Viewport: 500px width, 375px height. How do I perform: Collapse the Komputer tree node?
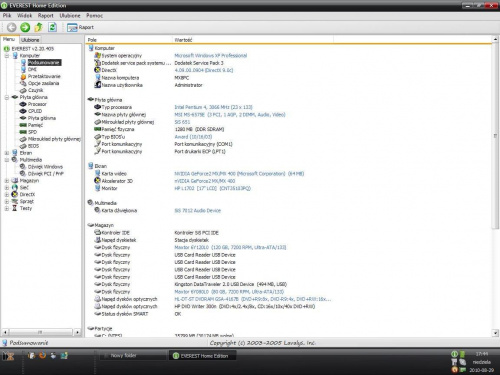point(7,56)
